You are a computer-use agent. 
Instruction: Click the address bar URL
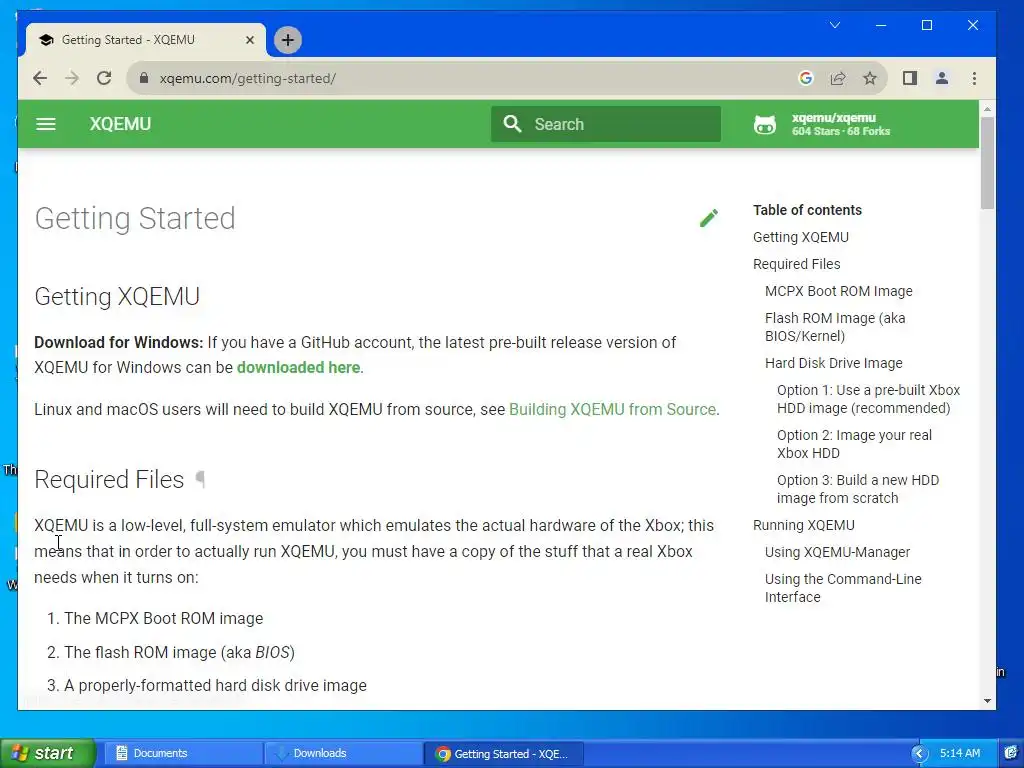(248, 78)
